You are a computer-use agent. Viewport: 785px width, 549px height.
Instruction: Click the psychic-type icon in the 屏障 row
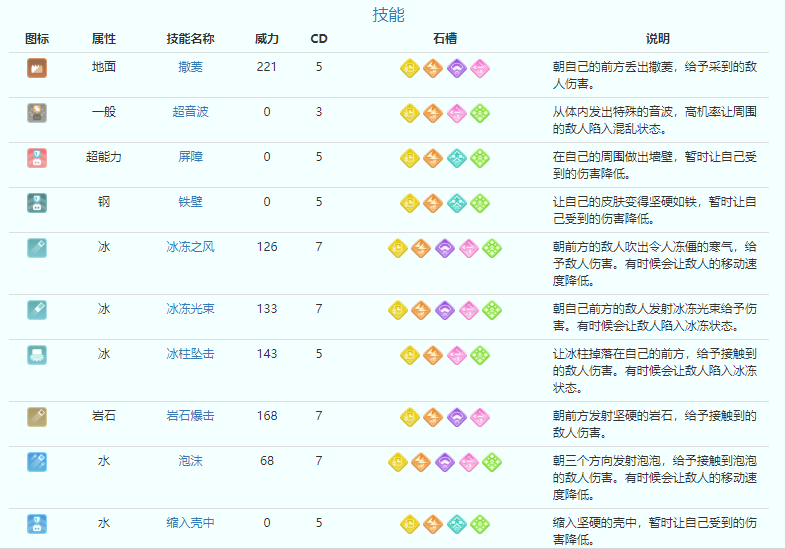click(x=37, y=157)
